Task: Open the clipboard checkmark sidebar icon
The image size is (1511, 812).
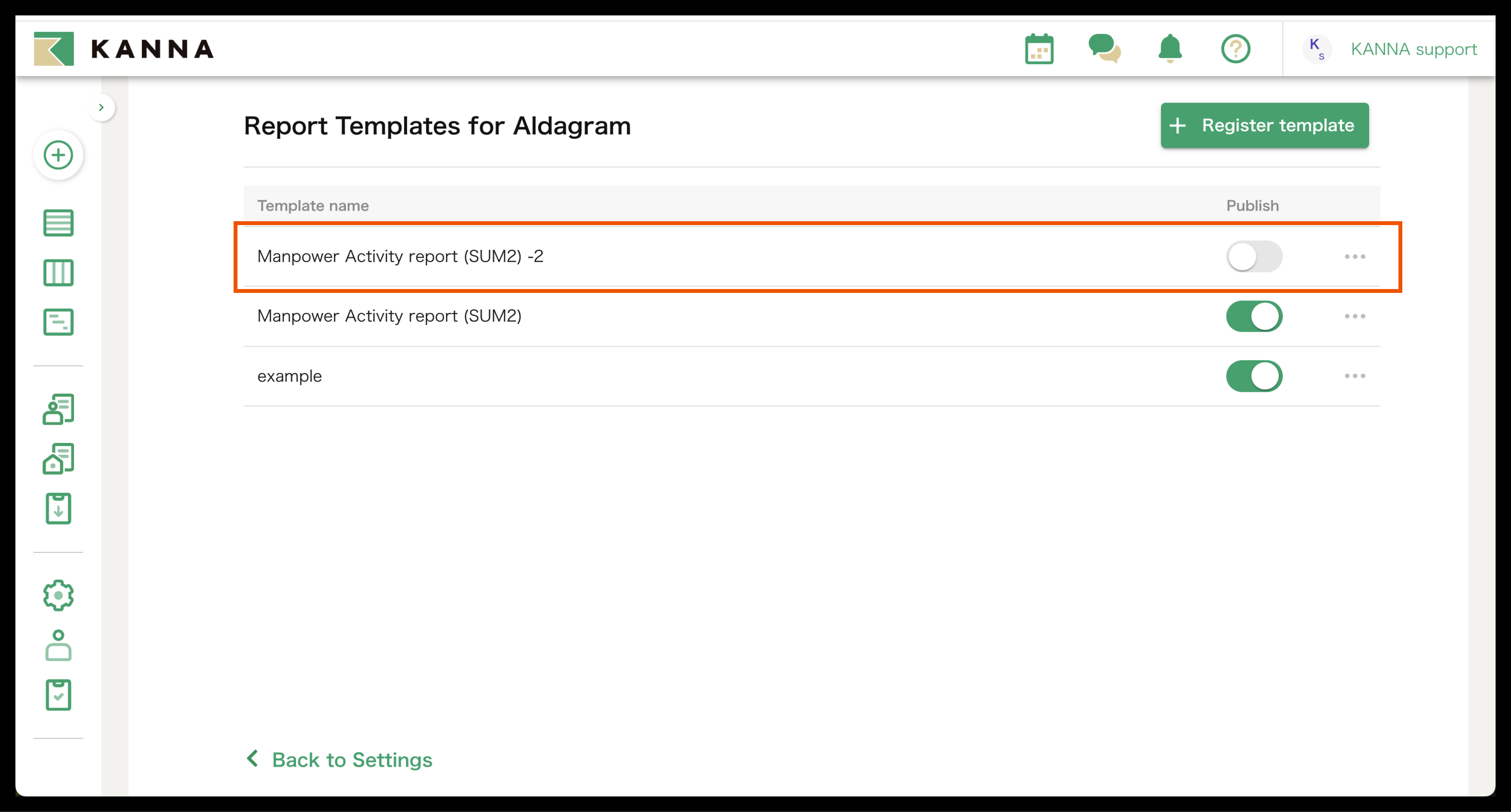Action: [58, 695]
